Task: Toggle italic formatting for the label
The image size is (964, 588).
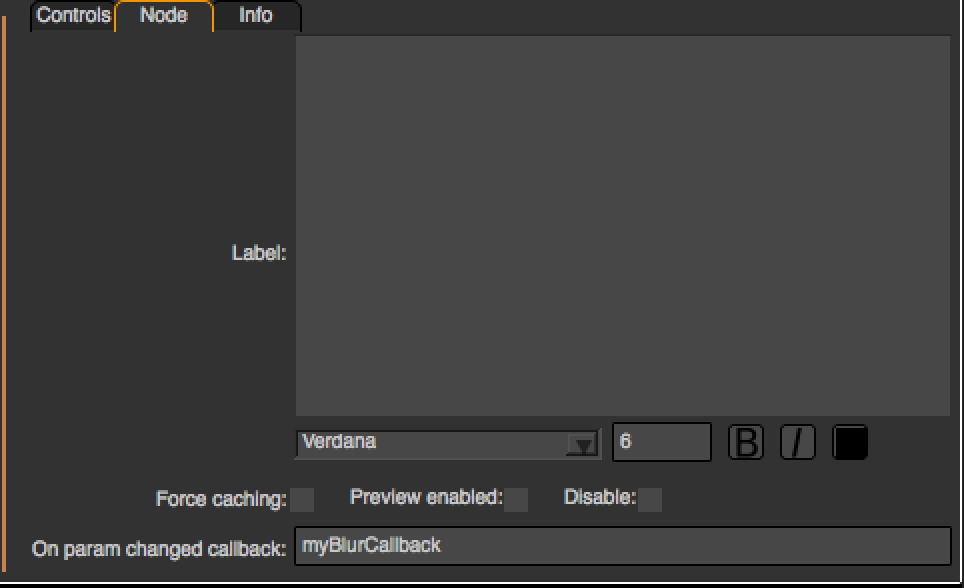Action: 797,442
